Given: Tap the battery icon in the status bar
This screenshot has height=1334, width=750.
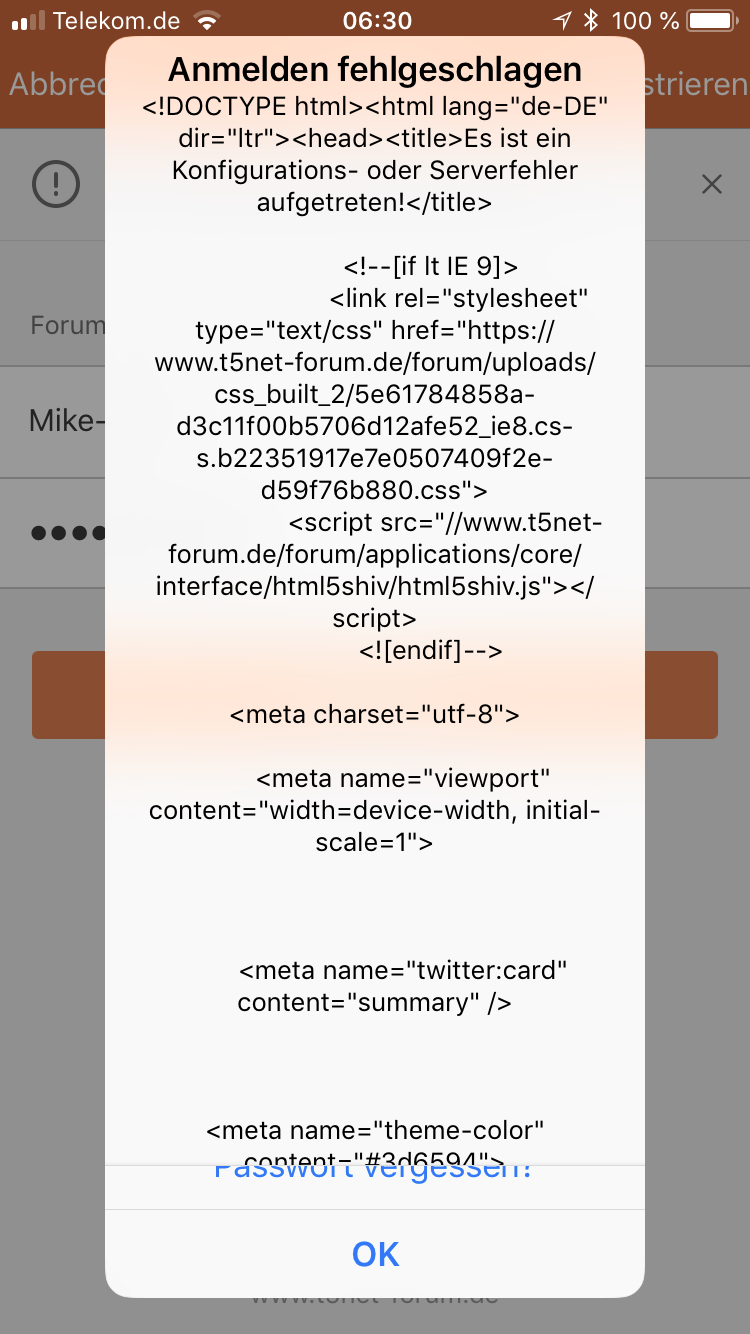Looking at the screenshot, I should 714,20.
